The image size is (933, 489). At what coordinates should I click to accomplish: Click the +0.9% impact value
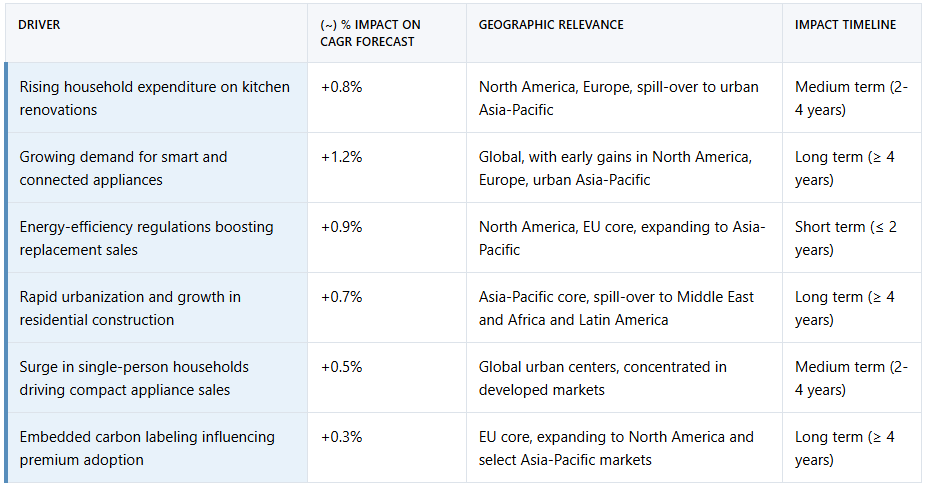[341, 227]
